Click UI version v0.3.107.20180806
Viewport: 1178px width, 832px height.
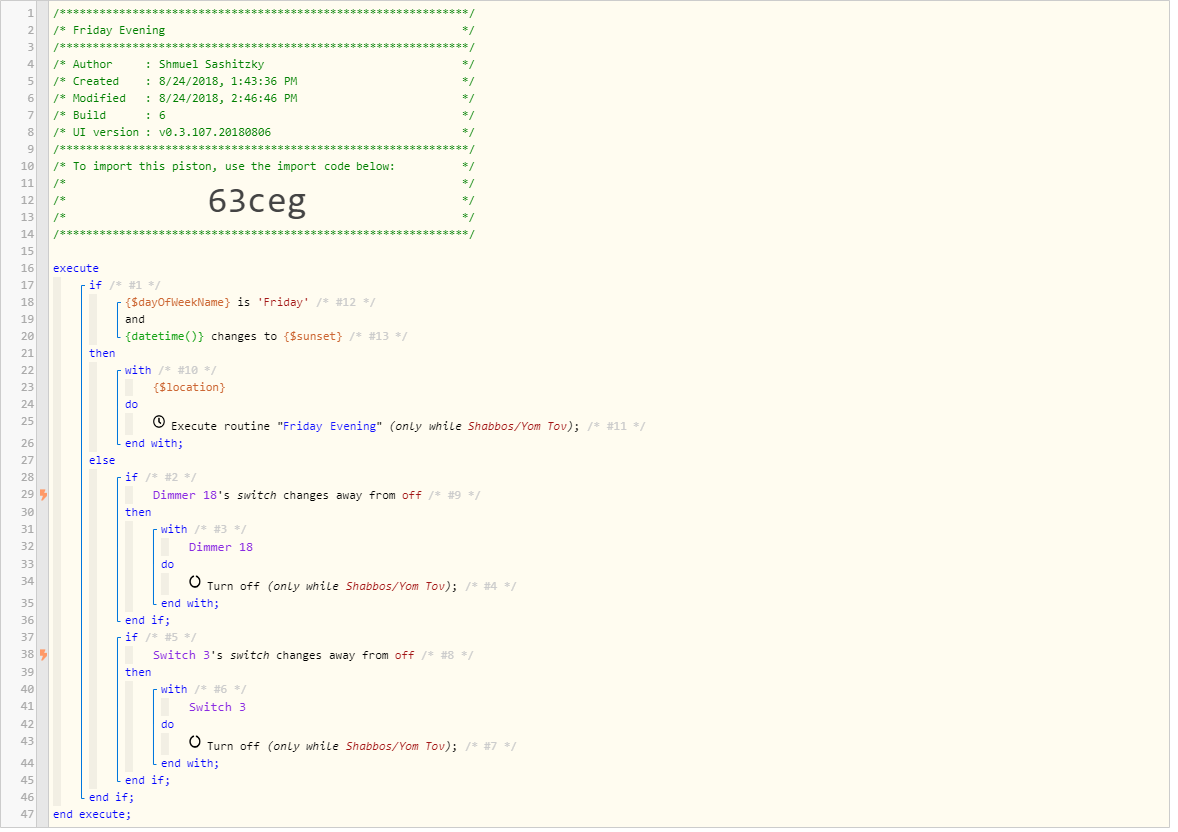tap(215, 132)
